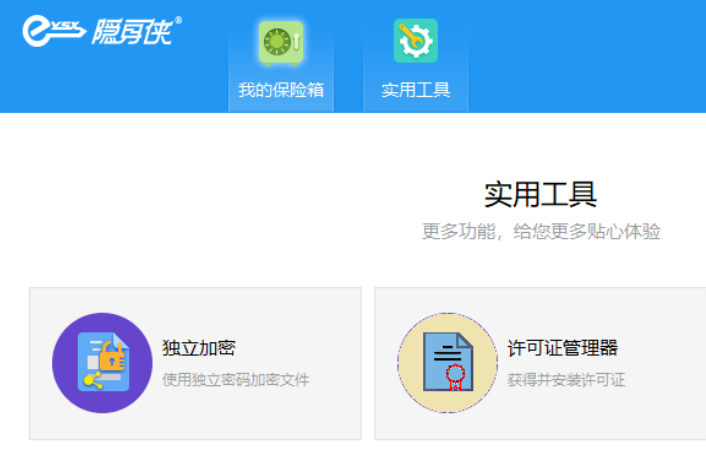Click the description 获得并安装许可证
Viewport: 706px width, 450px height.
point(566,380)
